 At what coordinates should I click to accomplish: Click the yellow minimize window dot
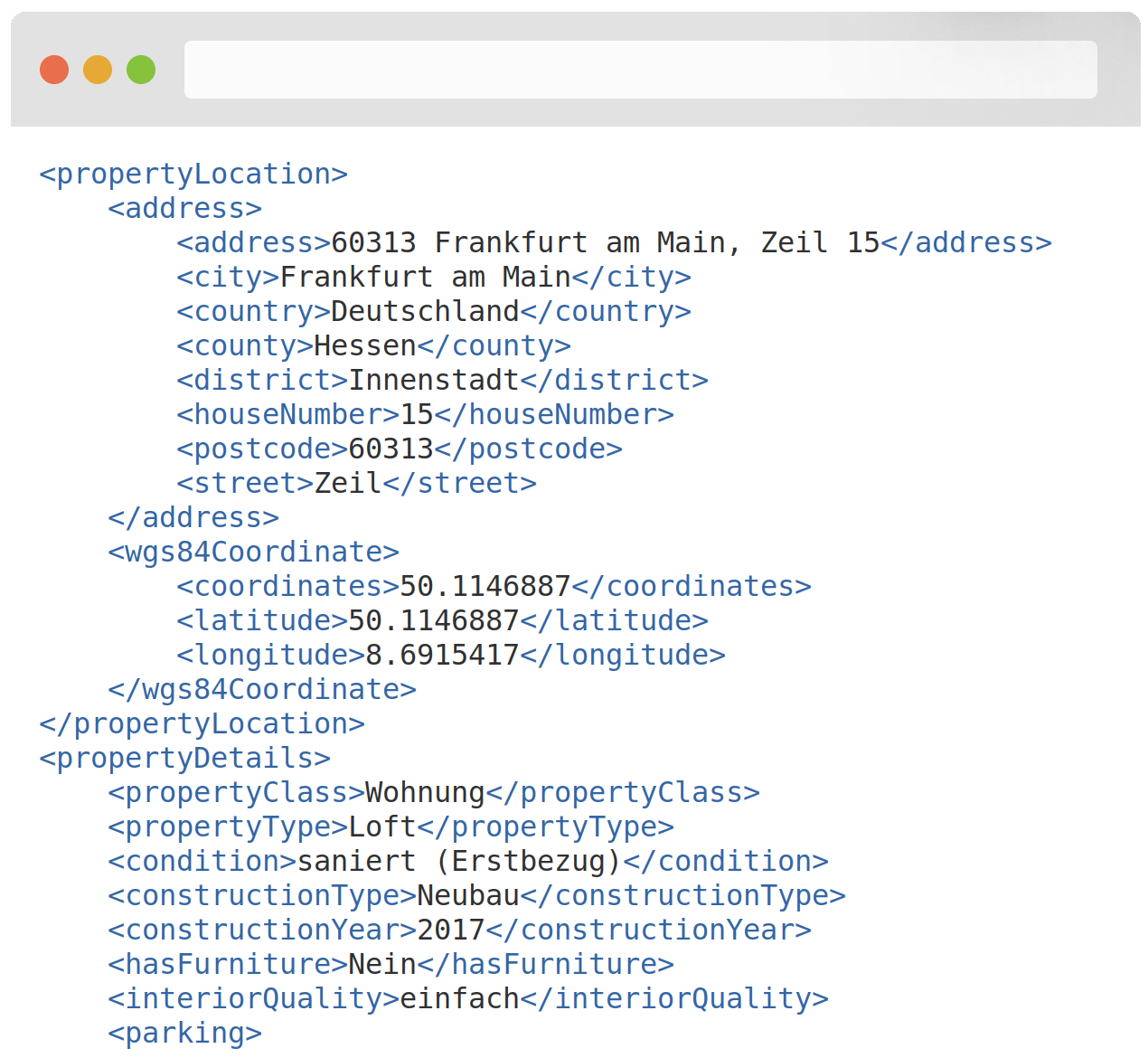point(98,70)
